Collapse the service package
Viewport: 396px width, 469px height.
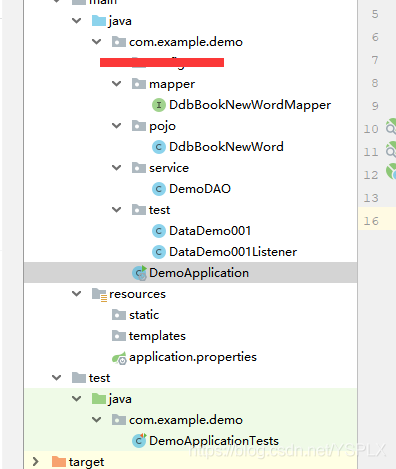[117, 168]
